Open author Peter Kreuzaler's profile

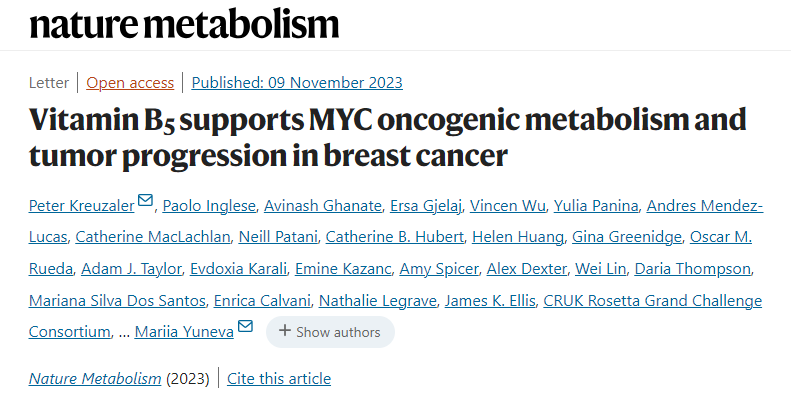[82, 206]
